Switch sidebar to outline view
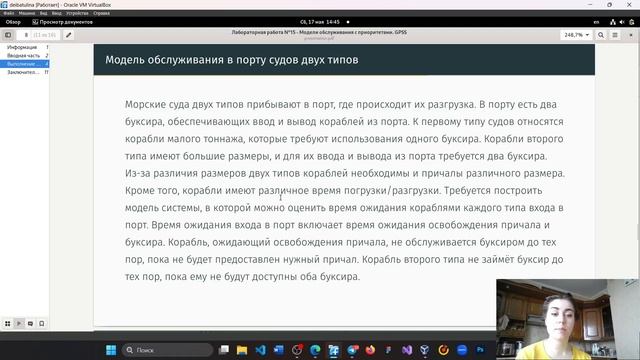Image resolution: width=640 pixels, height=360 pixels. [x=19, y=324]
